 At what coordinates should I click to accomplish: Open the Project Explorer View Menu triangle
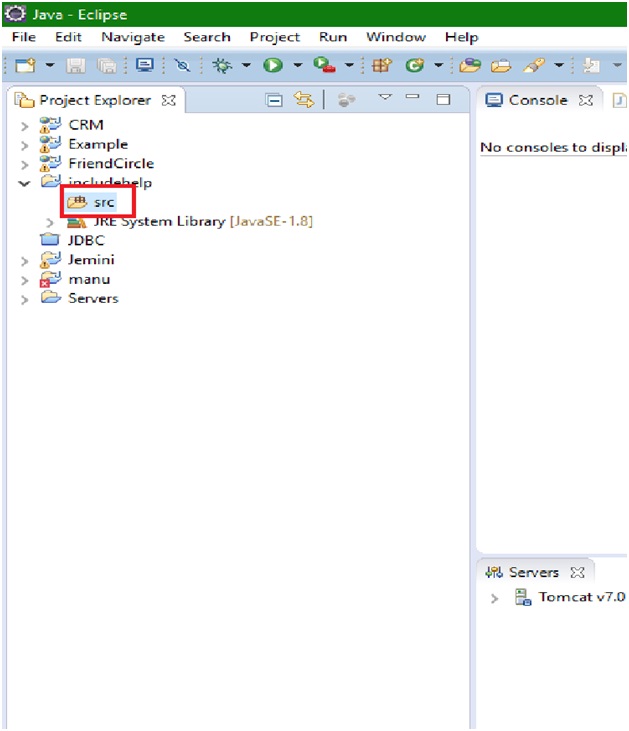[385, 97]
